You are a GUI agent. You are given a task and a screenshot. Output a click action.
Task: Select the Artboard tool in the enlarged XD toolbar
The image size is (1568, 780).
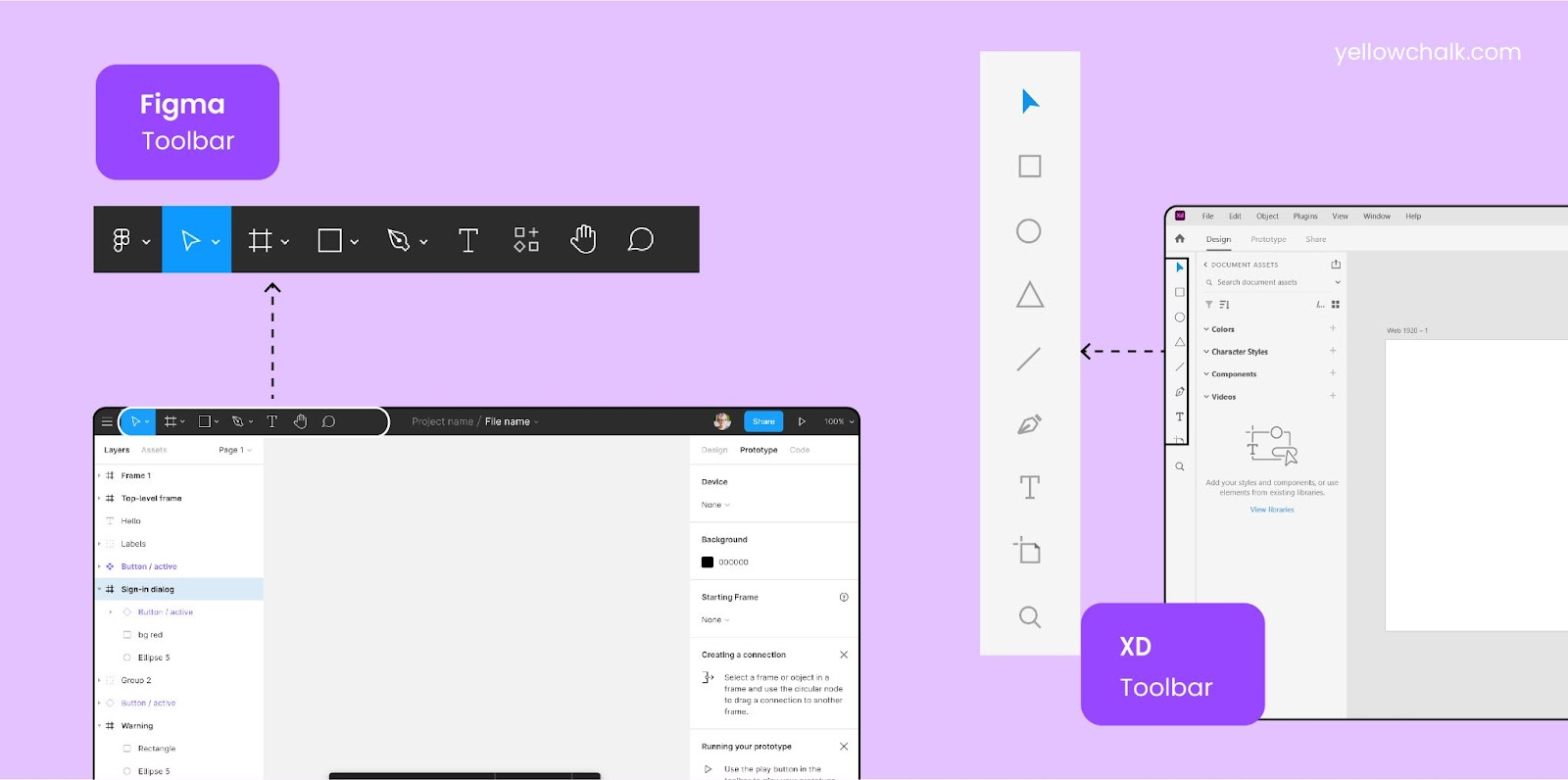[x=1028, y=551]
